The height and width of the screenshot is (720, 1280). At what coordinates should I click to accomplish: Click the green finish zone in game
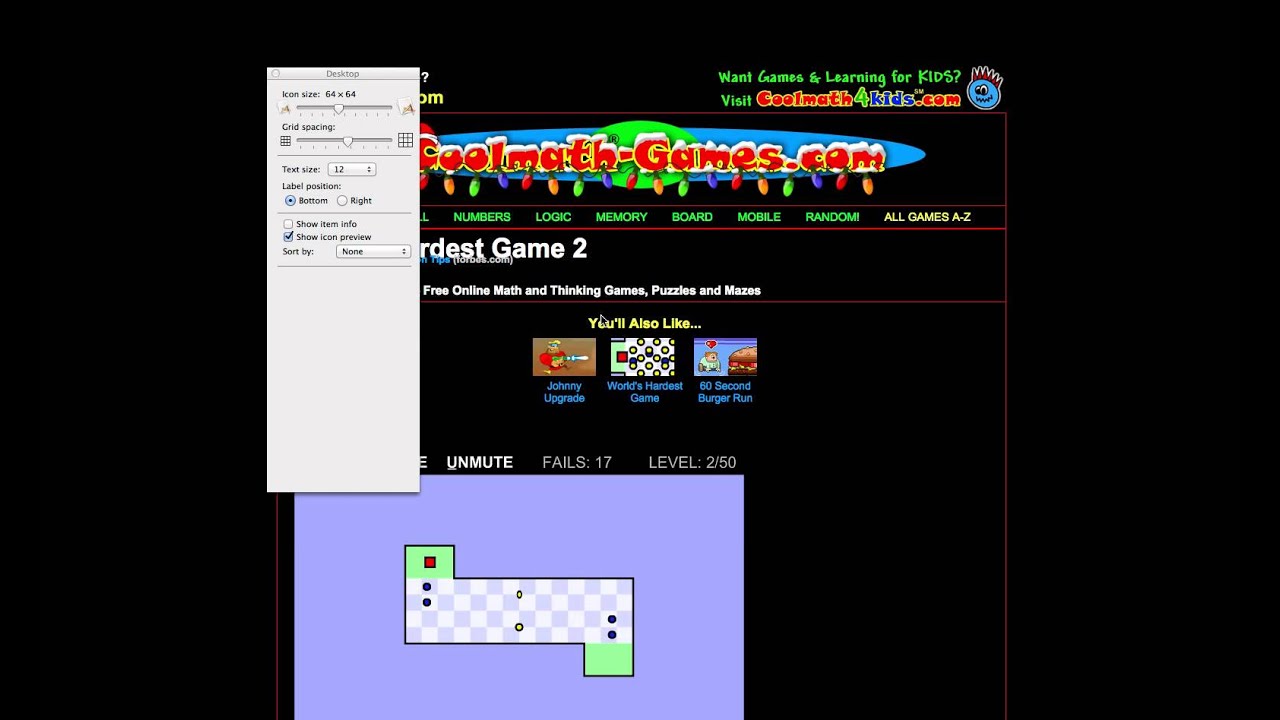(608, 659)
